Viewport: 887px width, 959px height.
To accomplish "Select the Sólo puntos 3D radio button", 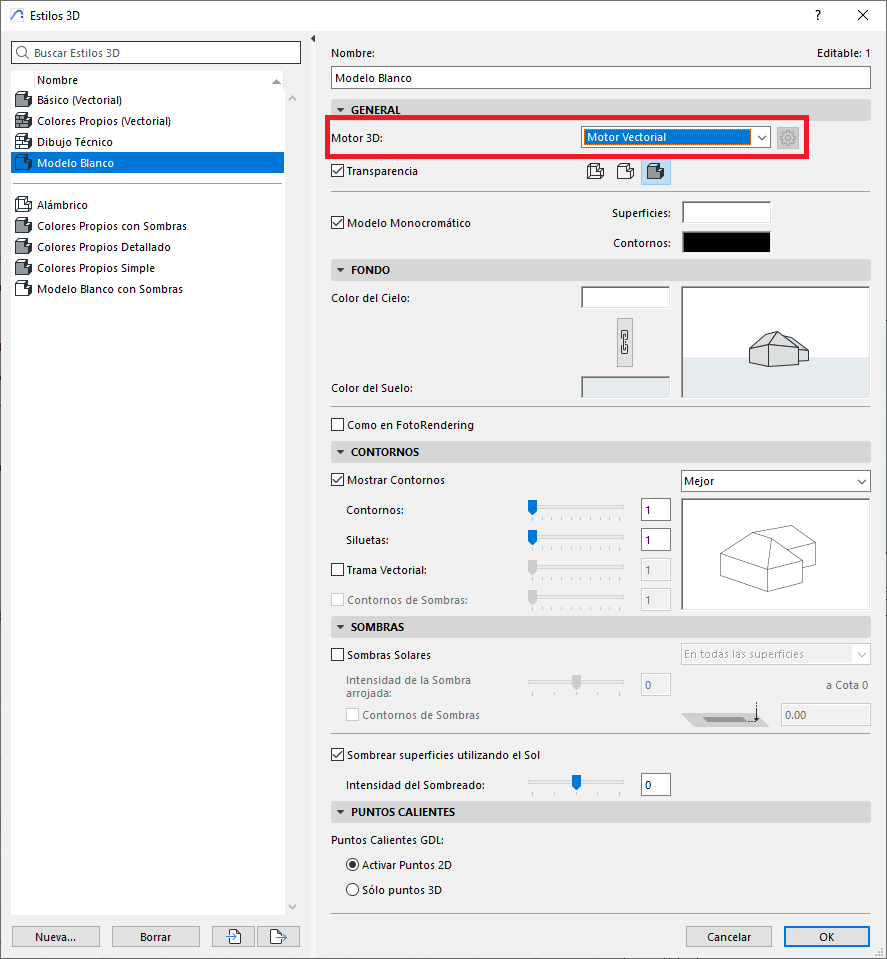I will 352,890.
